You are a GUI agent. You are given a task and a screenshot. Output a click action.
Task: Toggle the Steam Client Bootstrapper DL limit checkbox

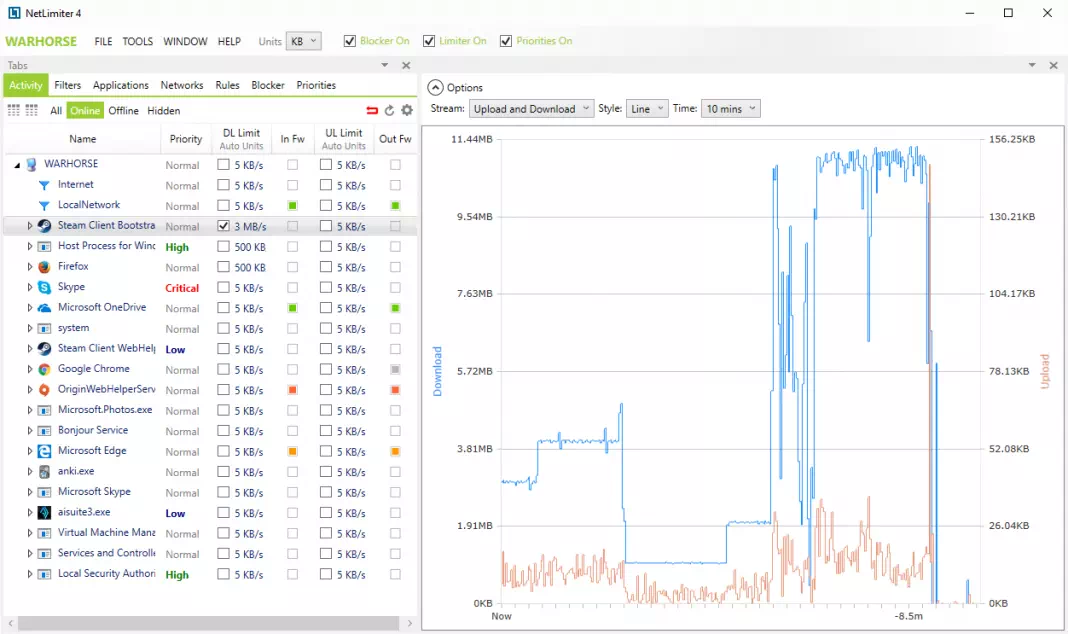pos(223,225)
